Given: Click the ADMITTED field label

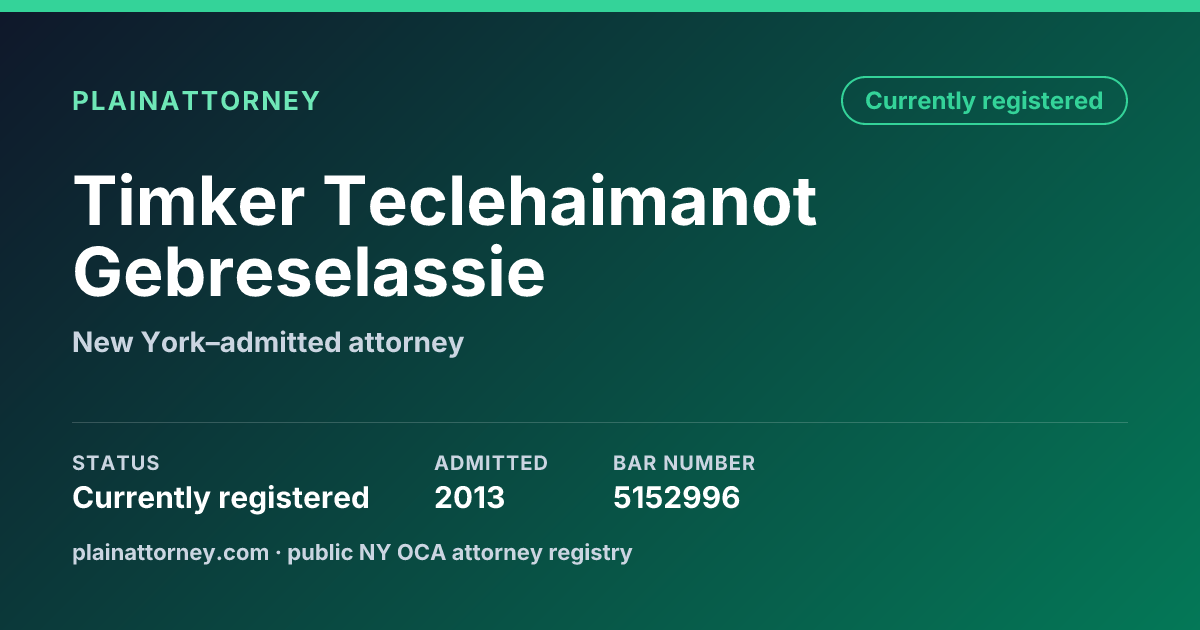Looking at the screenshot, I should (x=491, y=464).
